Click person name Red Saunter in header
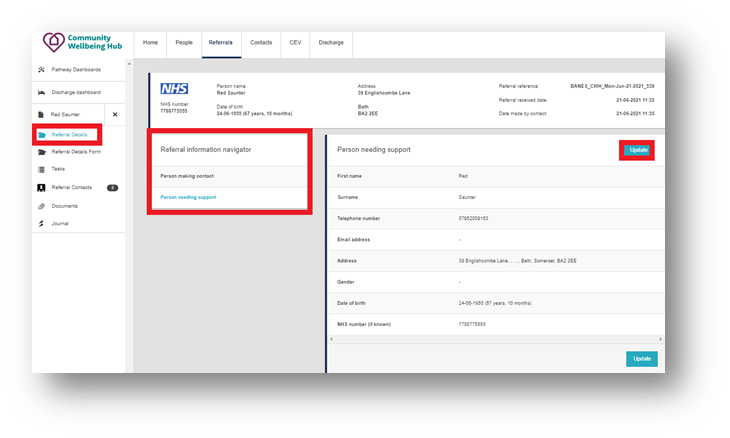 tap(231, 93)
